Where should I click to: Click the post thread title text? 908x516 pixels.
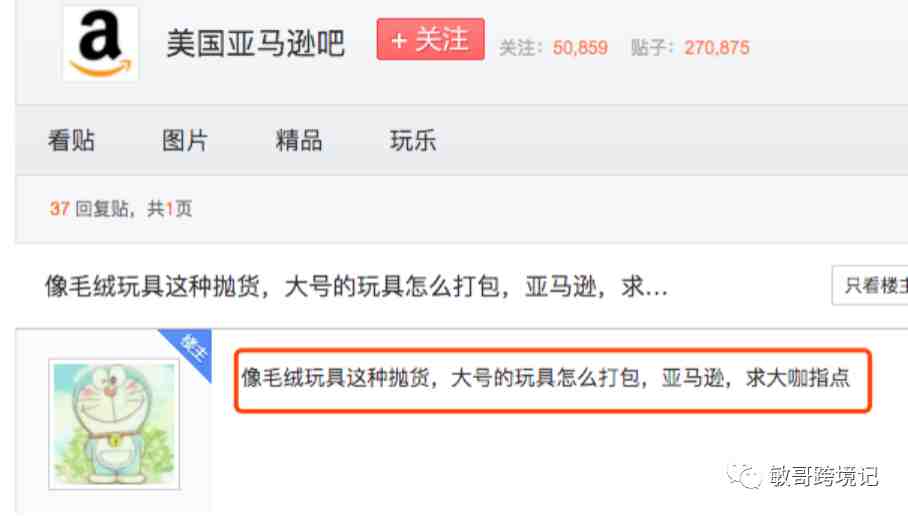point(357,286)
